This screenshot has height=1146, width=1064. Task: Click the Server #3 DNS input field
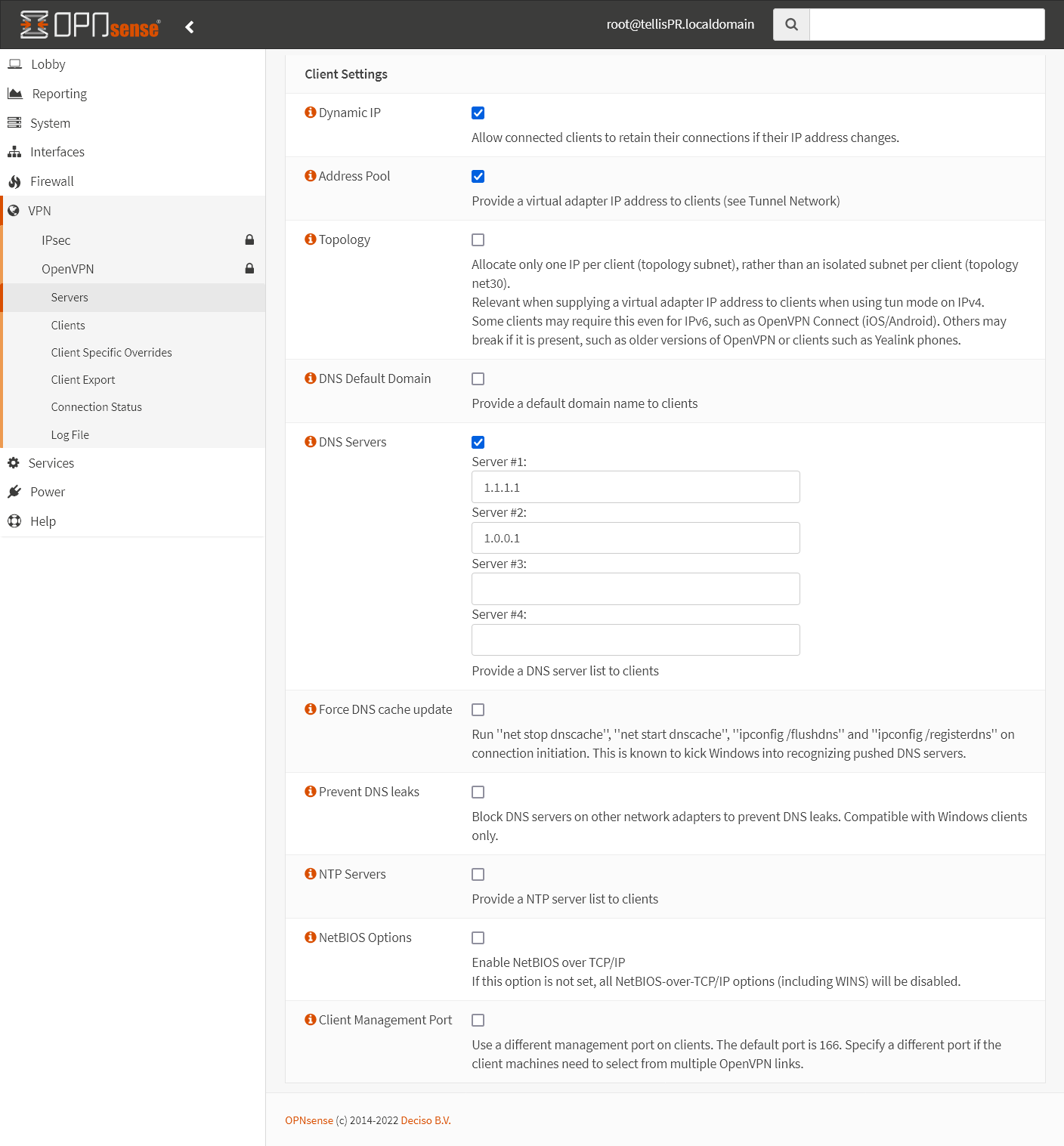coord(635,588)
